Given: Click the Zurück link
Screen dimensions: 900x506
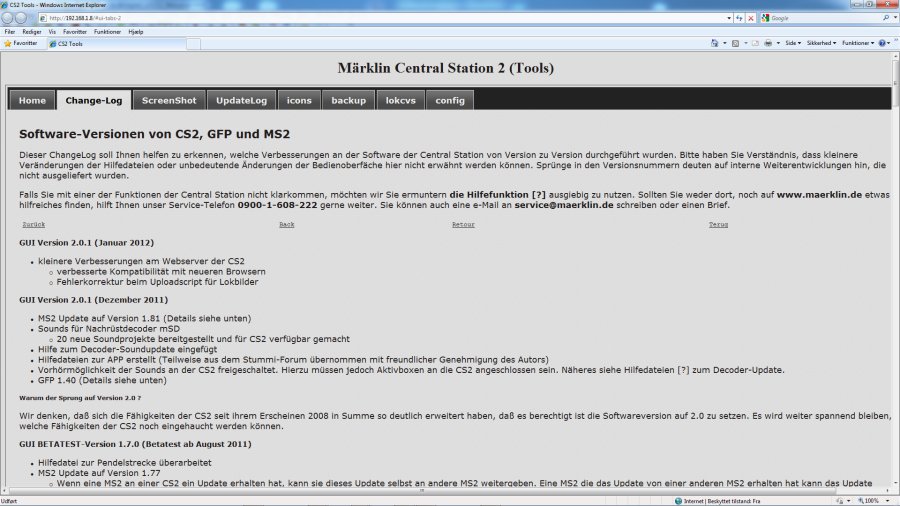Looking at the screenshot, I should [x=33, y=224].
